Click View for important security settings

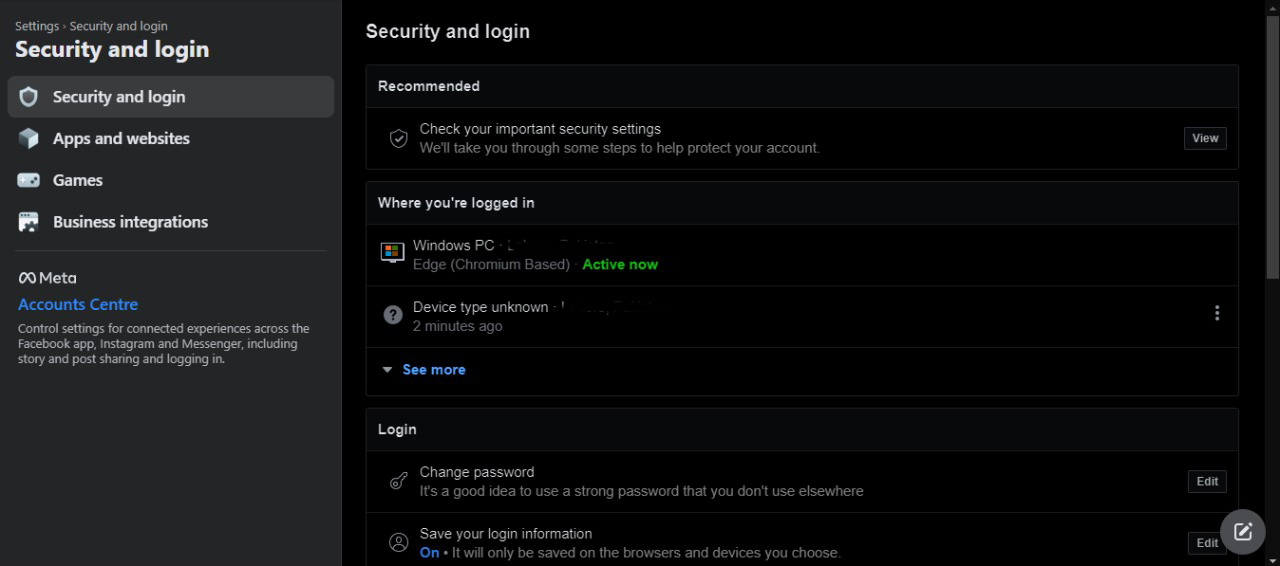(x=1205, y=138)
